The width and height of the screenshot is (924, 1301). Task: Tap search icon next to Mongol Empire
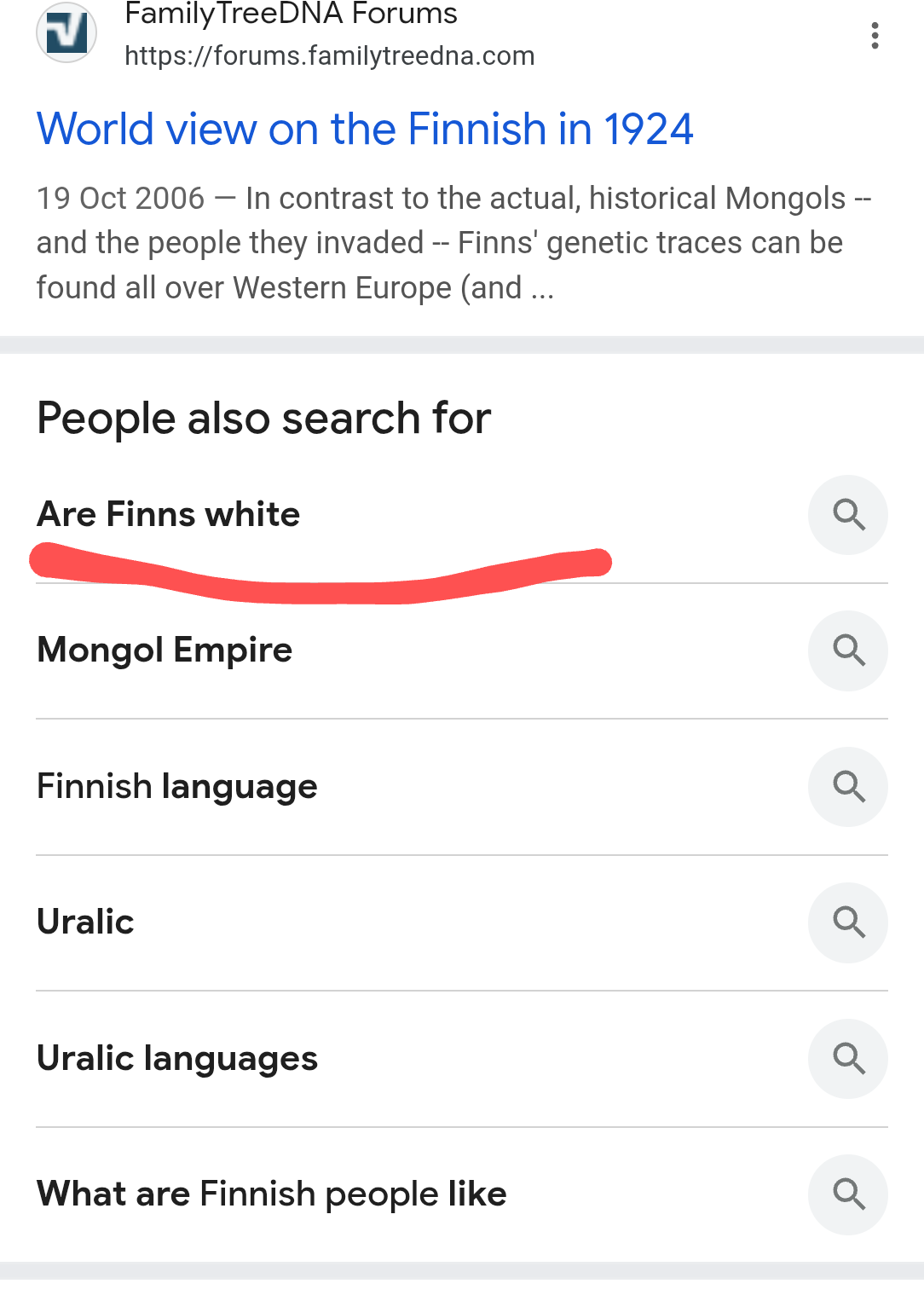click(848, 650)
